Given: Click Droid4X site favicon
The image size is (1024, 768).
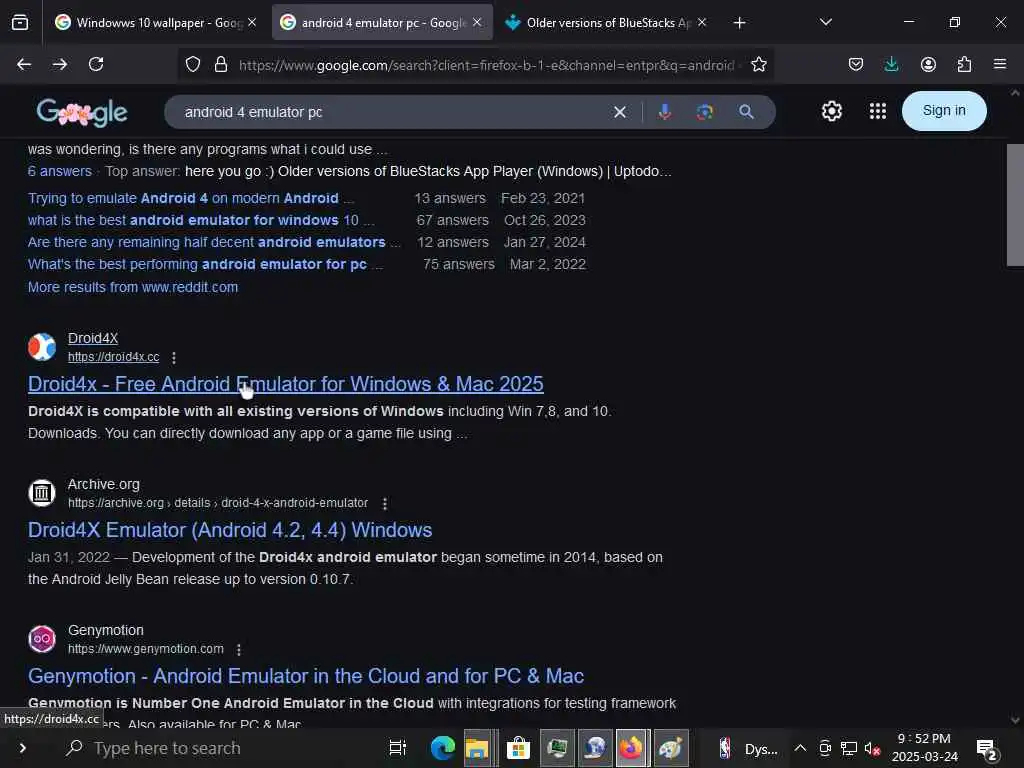Looking at the screenshot, I should 42,347.
